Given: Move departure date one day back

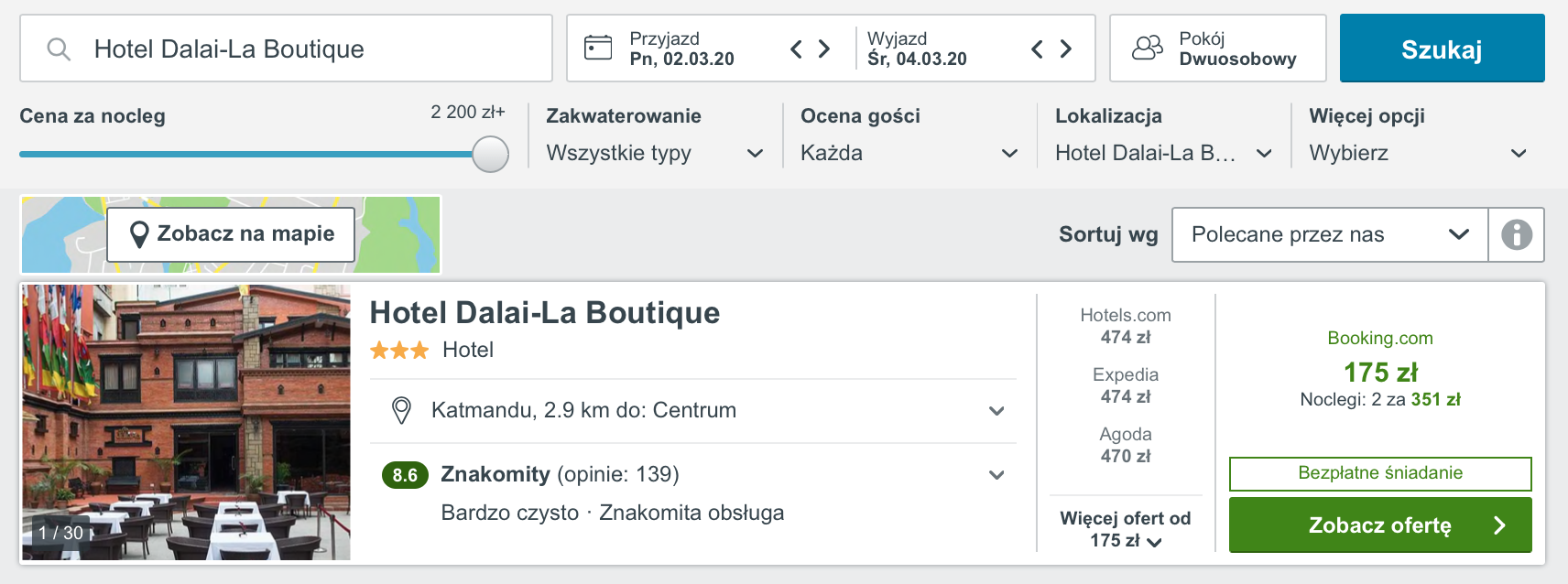Looking at the screenshot, I should coord(1037,49).
